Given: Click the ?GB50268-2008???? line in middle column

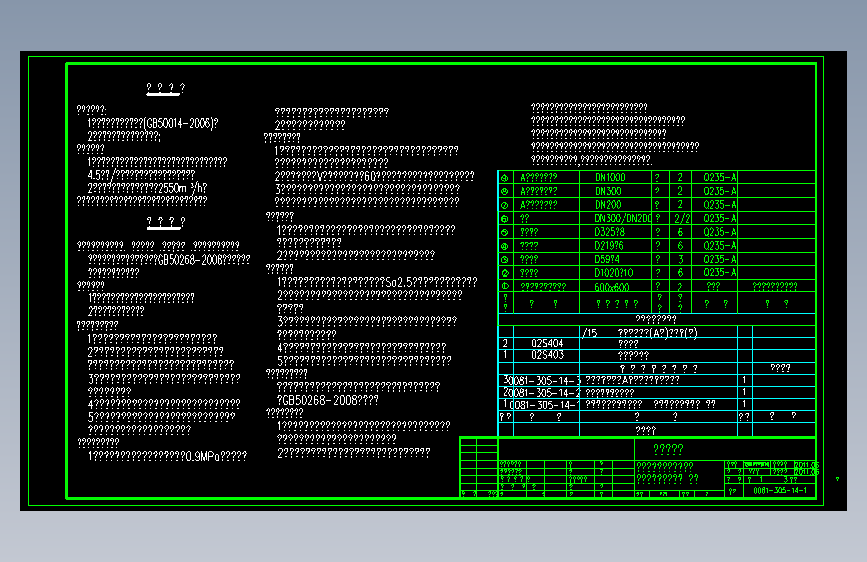Looking at the screenshot, I should tap(327, 400).
